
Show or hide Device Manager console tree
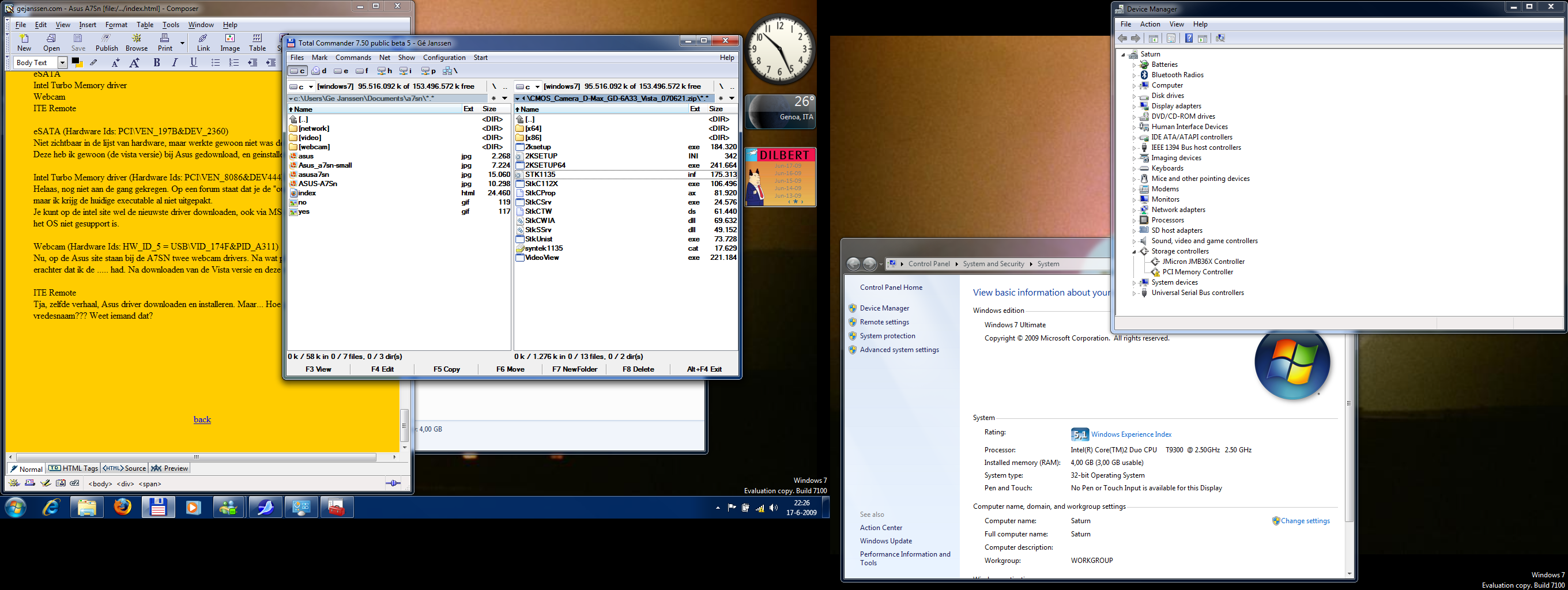1153,39
